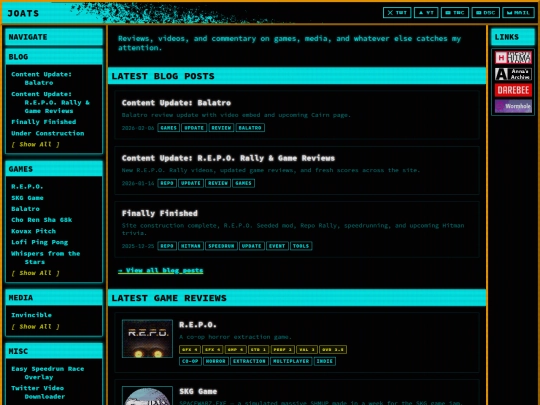
Task: Open Content Update: R.E.P.O. Rally post title
Action: click(x=228, y=158)
